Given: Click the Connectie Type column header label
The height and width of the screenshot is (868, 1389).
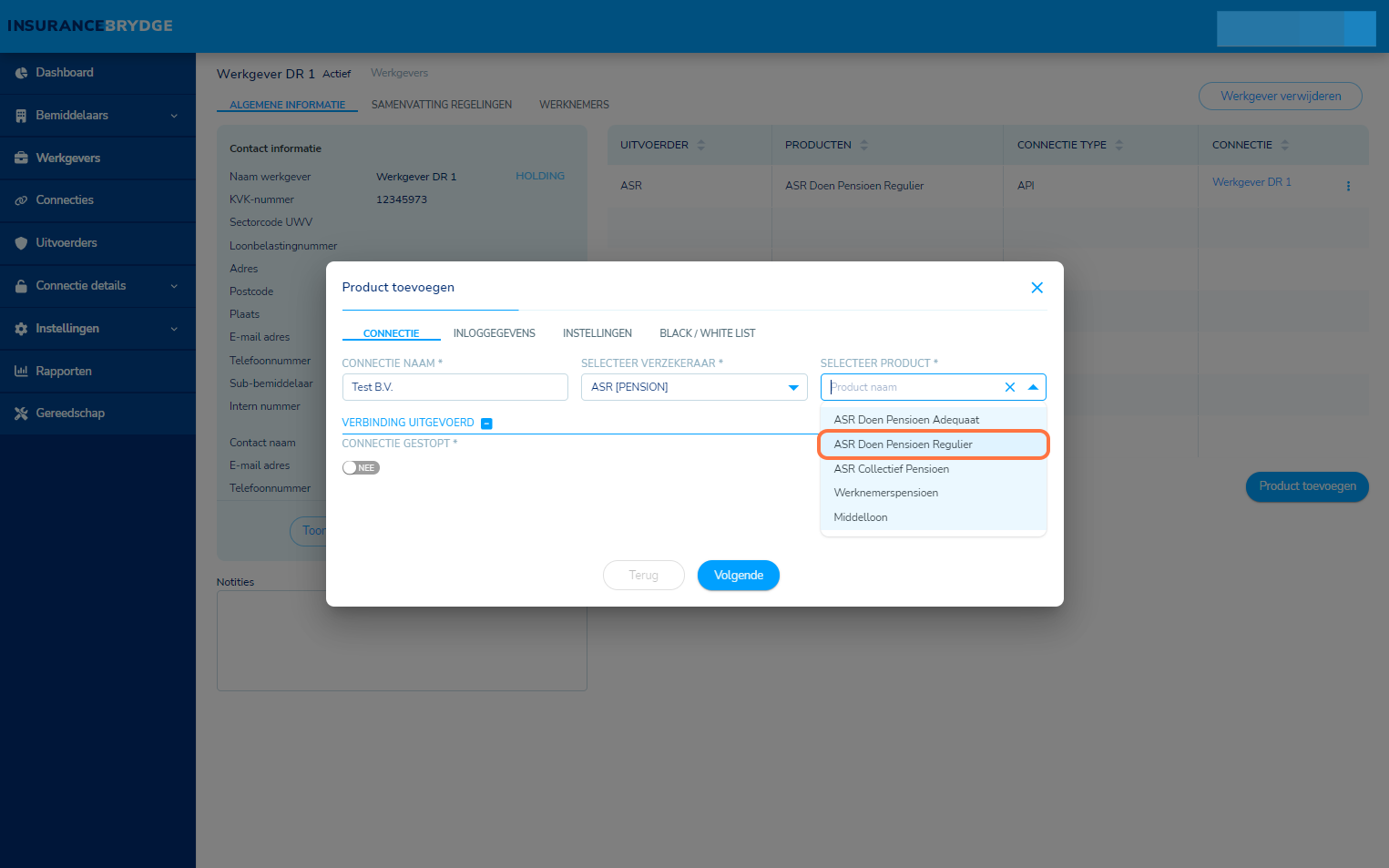Looking at the screenshot, I should click(1062, 145).
